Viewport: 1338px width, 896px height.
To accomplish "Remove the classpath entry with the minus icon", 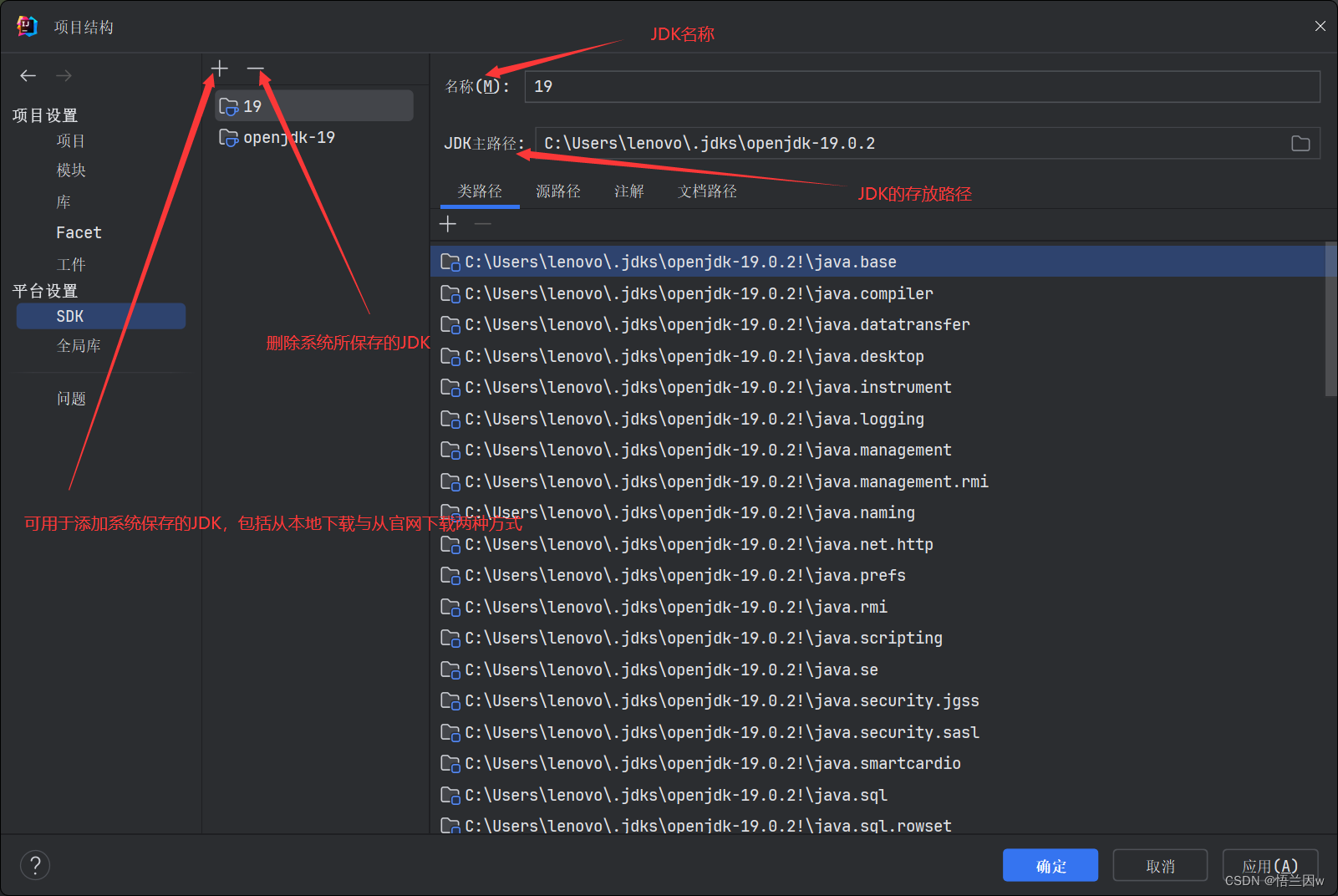I will 483,224.
